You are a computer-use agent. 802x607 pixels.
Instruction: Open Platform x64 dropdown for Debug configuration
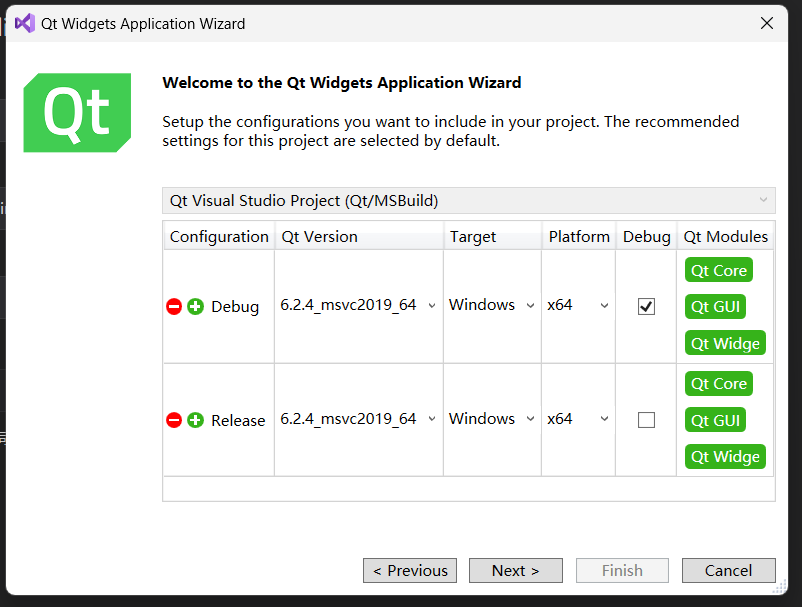pos(578,305)
